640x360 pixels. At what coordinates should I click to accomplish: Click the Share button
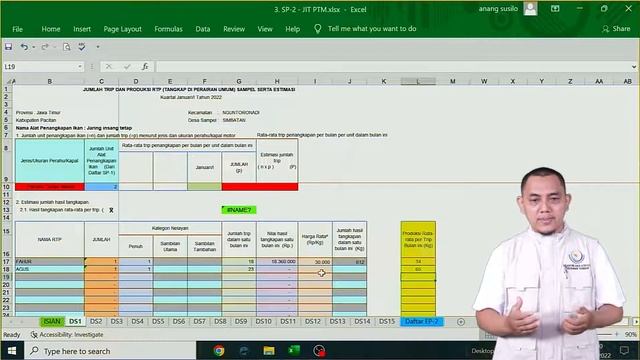click(x=616, y=29)
